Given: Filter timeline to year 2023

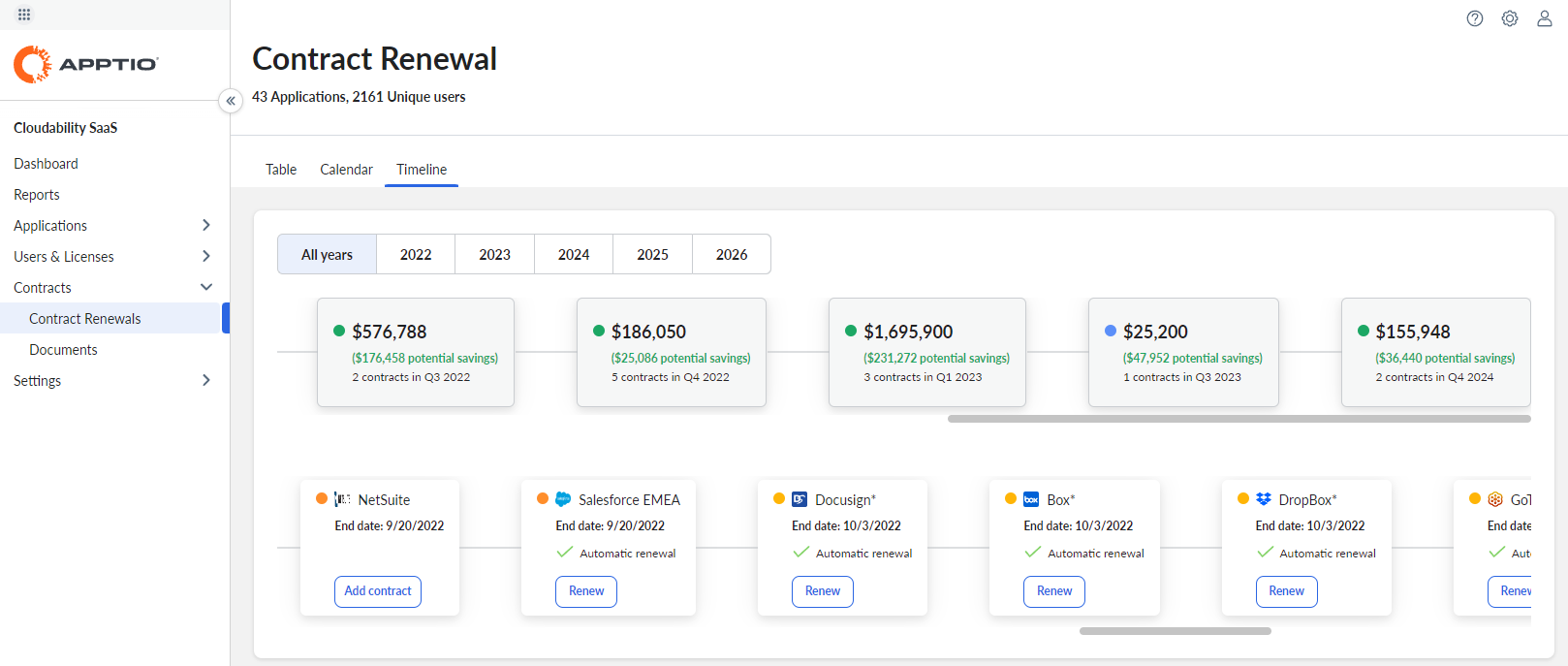Looking at the screenshot, I should pyautogui.click(x=494, y=254).
